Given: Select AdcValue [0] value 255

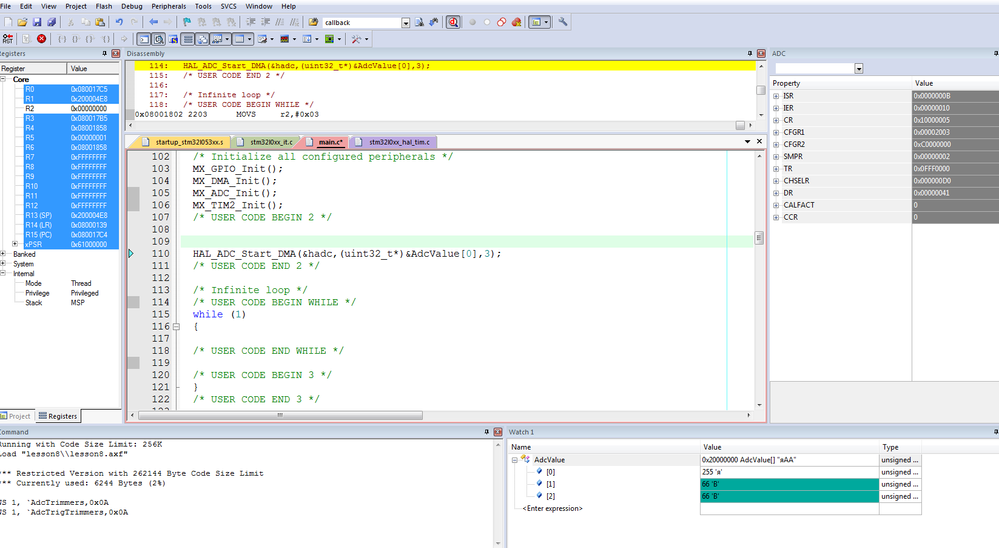Looking at the screenshot, I should point(789,472).
